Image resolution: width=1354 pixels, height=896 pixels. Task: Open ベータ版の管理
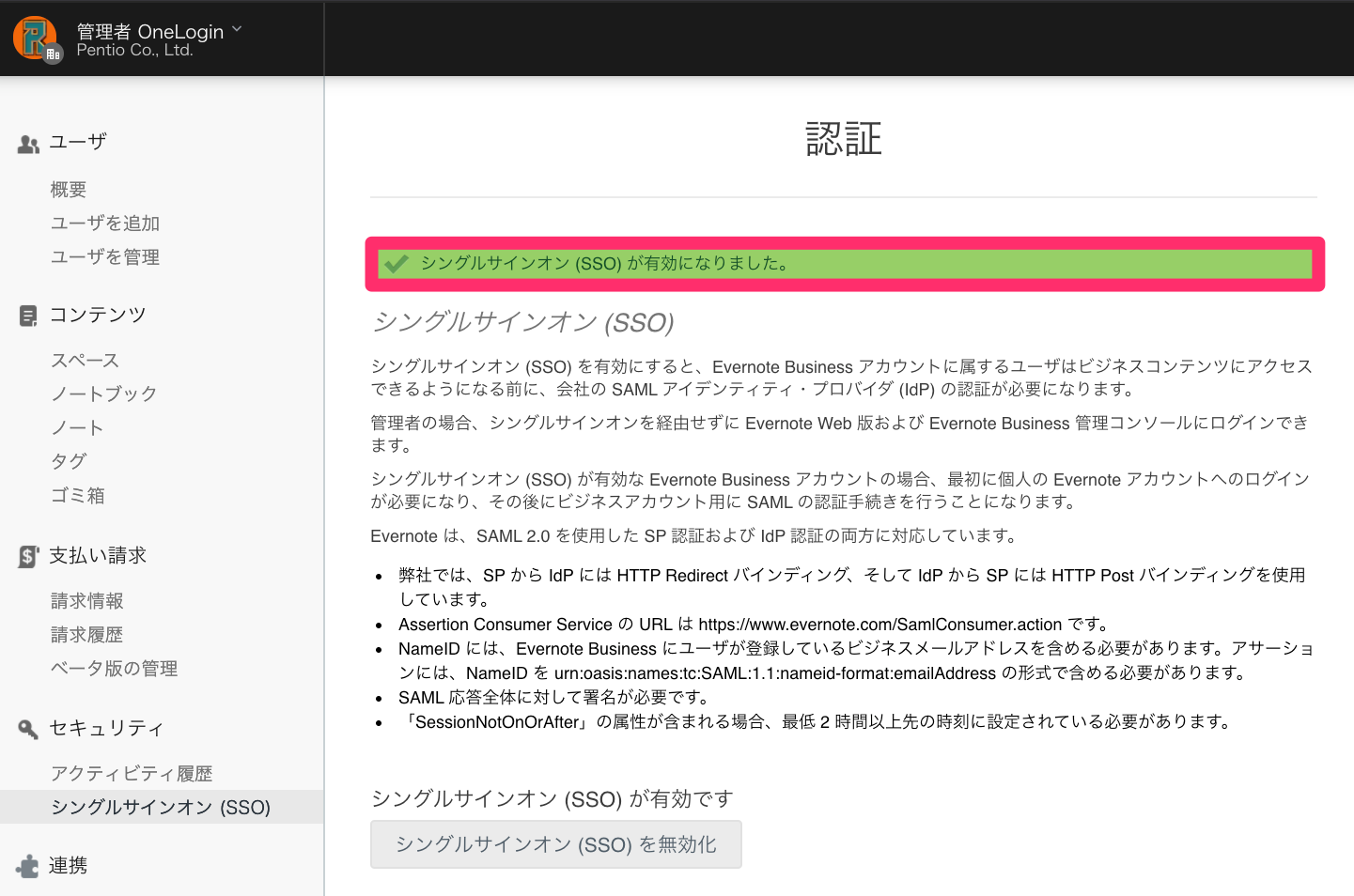(x=115, y=669)
